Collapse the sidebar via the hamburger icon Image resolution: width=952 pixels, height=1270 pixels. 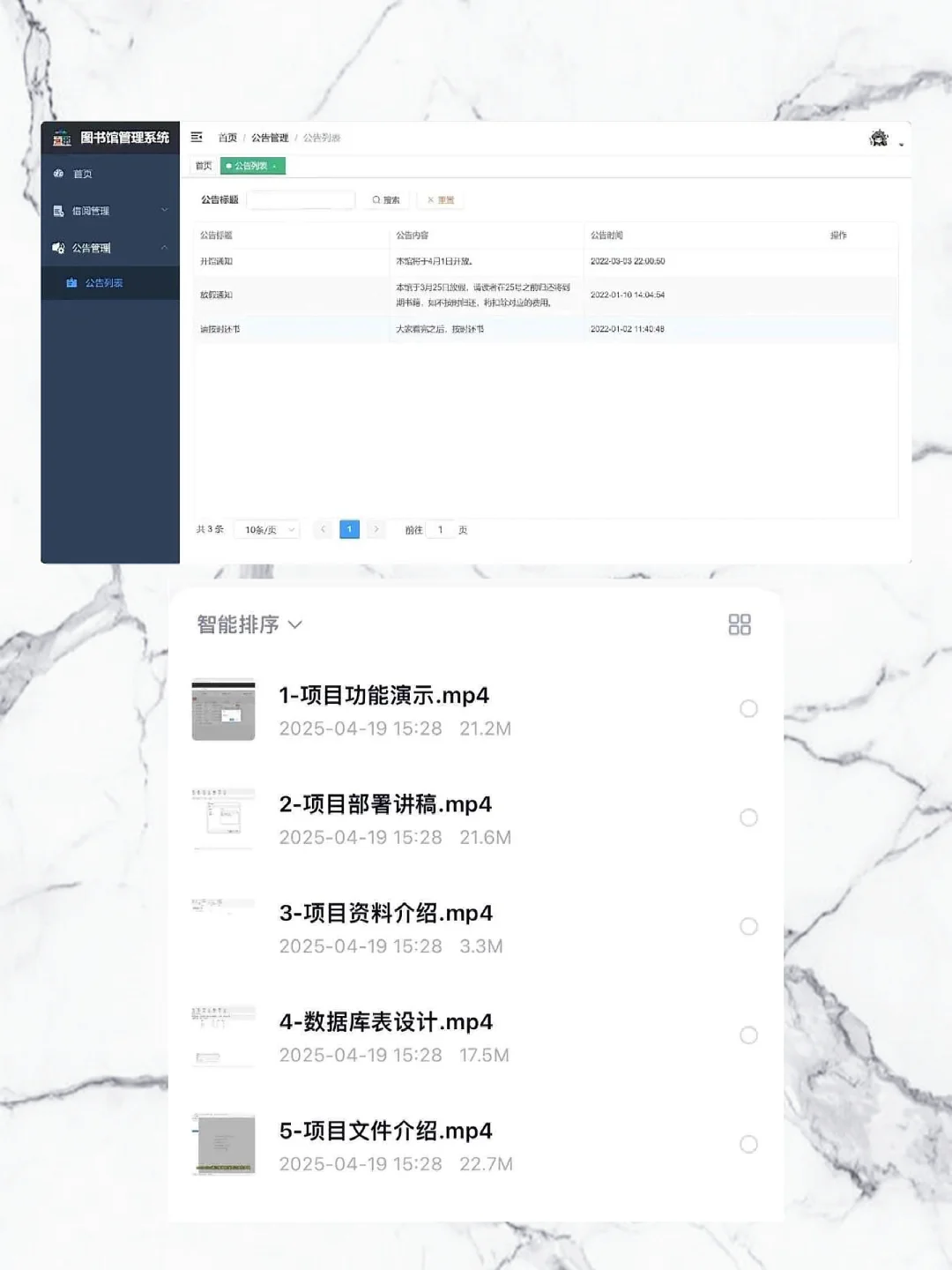pyautogui.click(x=196, y=138)
